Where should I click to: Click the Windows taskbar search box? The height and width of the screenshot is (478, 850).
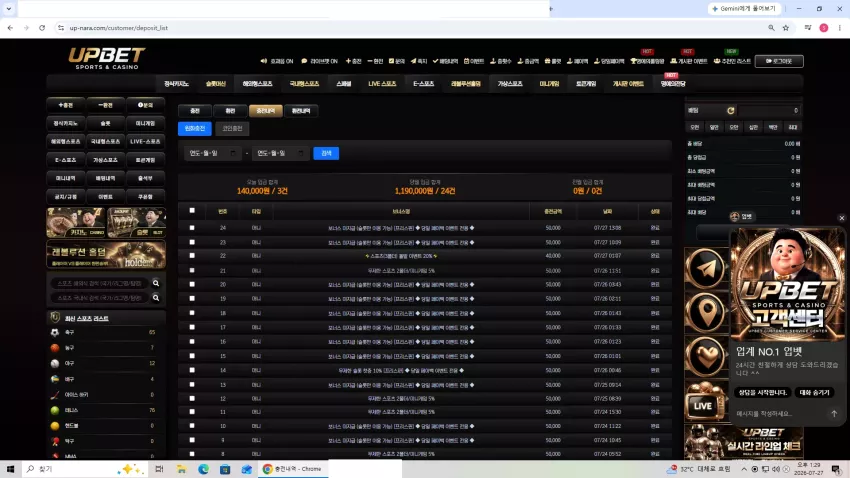[x=84, y=469]
